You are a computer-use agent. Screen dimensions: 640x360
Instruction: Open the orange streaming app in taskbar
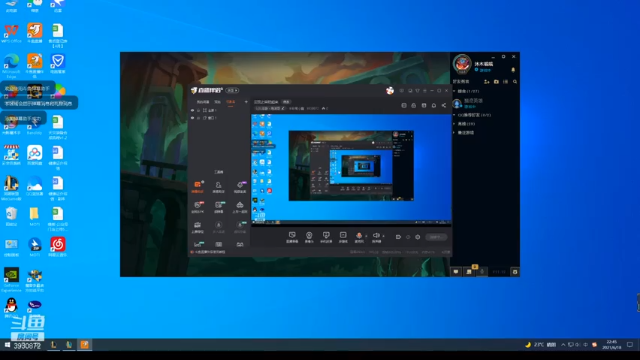pyautogui.click(x=84, y=345)
